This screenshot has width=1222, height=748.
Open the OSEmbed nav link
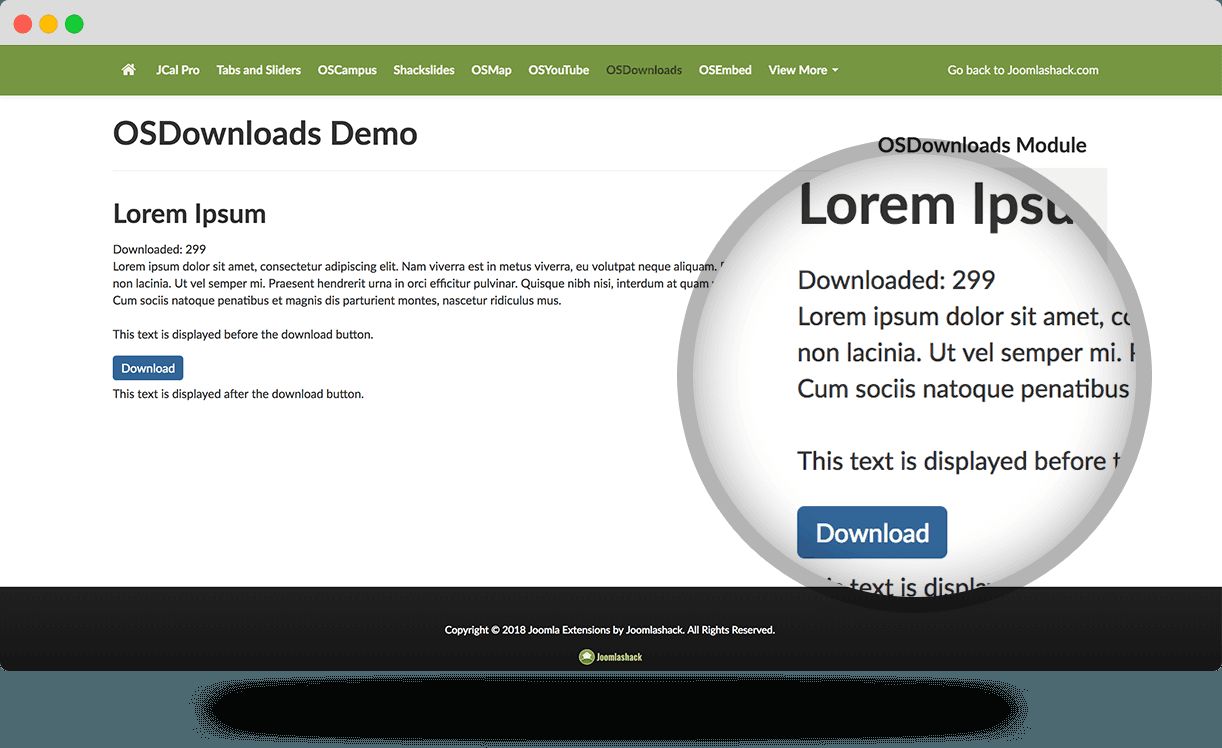(725, 70)
